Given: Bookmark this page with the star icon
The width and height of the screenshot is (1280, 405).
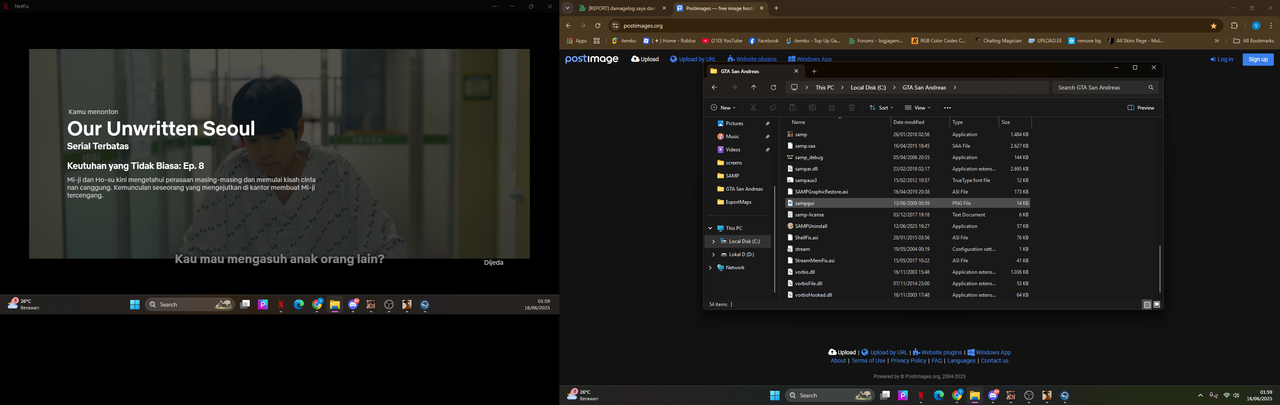Looking at the screenshot, I should point(1214,25).
